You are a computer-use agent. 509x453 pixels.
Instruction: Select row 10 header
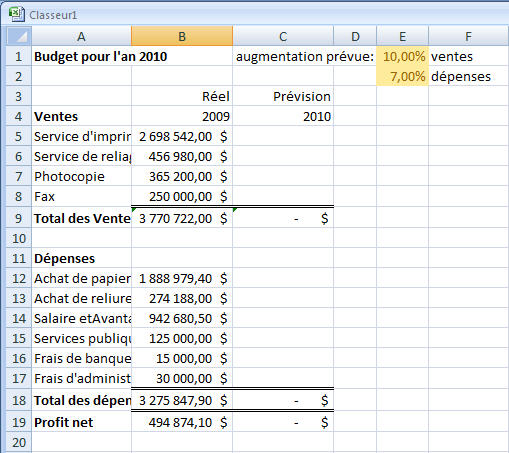tap(19, 238)
